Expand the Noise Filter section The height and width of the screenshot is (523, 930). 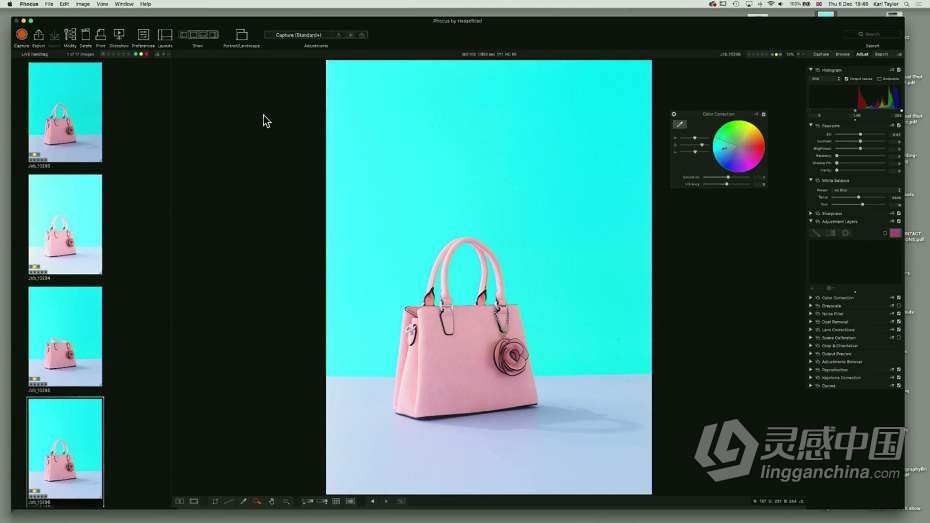point(811,314)
